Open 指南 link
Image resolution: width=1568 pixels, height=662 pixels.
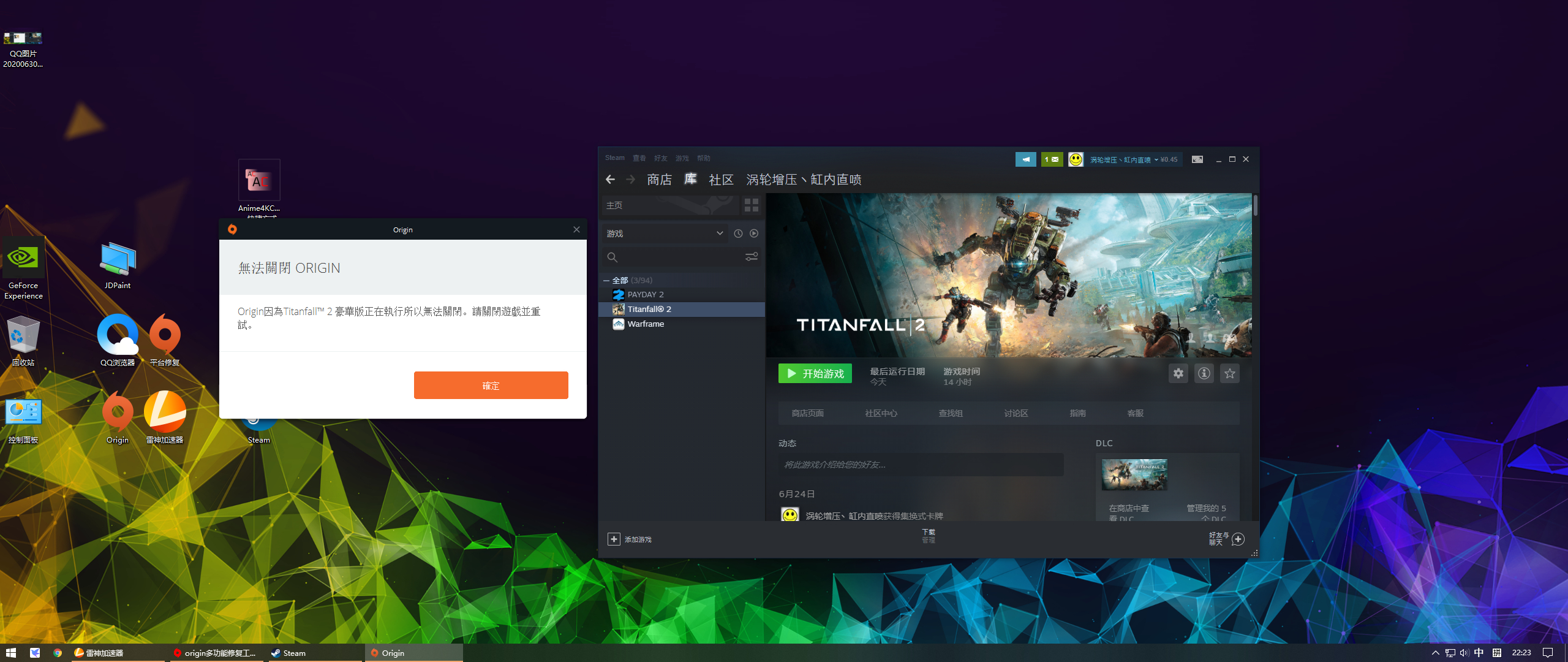click(x=1077, y=413)
